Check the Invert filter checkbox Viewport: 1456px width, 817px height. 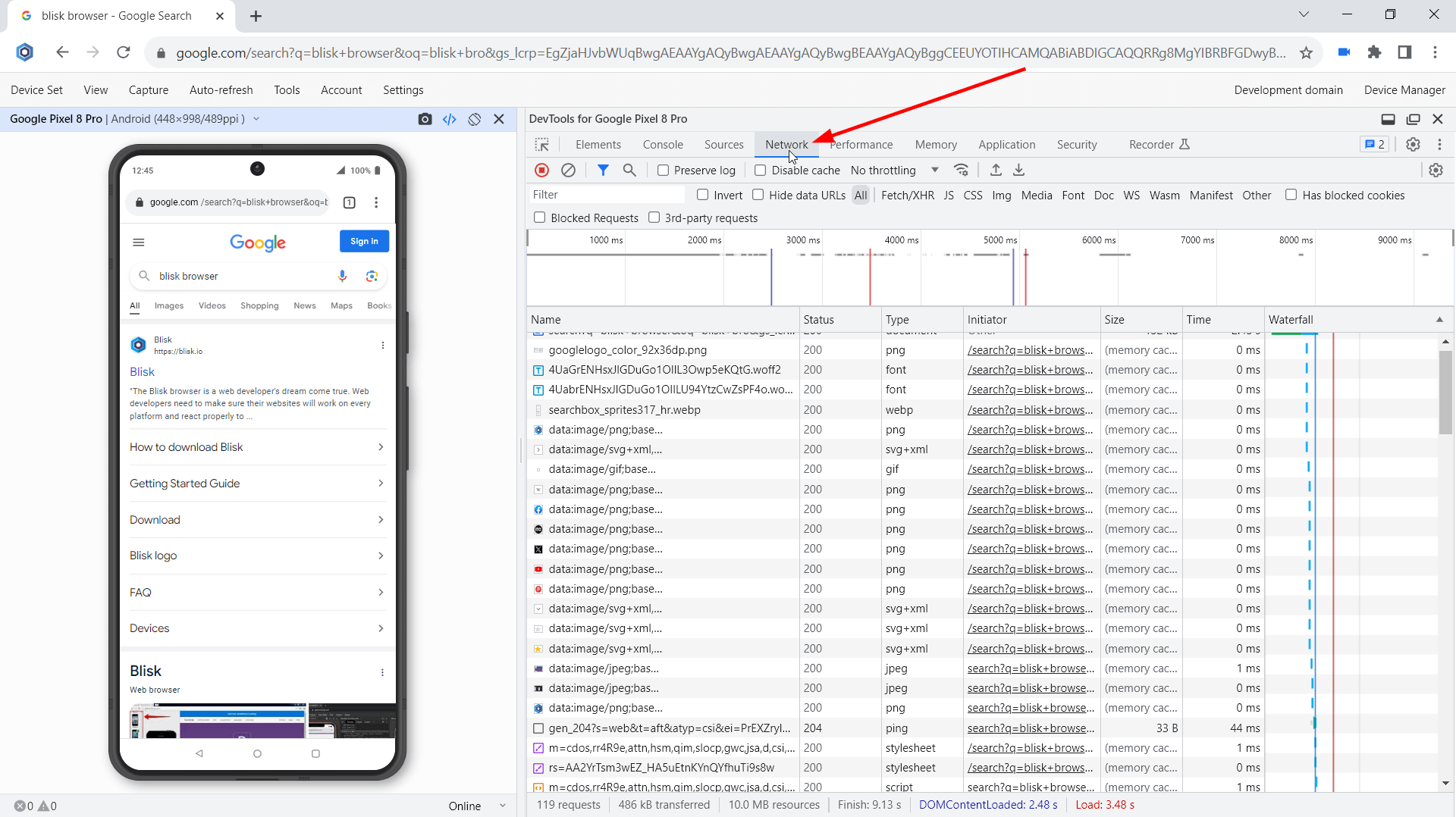coord(702,195)
